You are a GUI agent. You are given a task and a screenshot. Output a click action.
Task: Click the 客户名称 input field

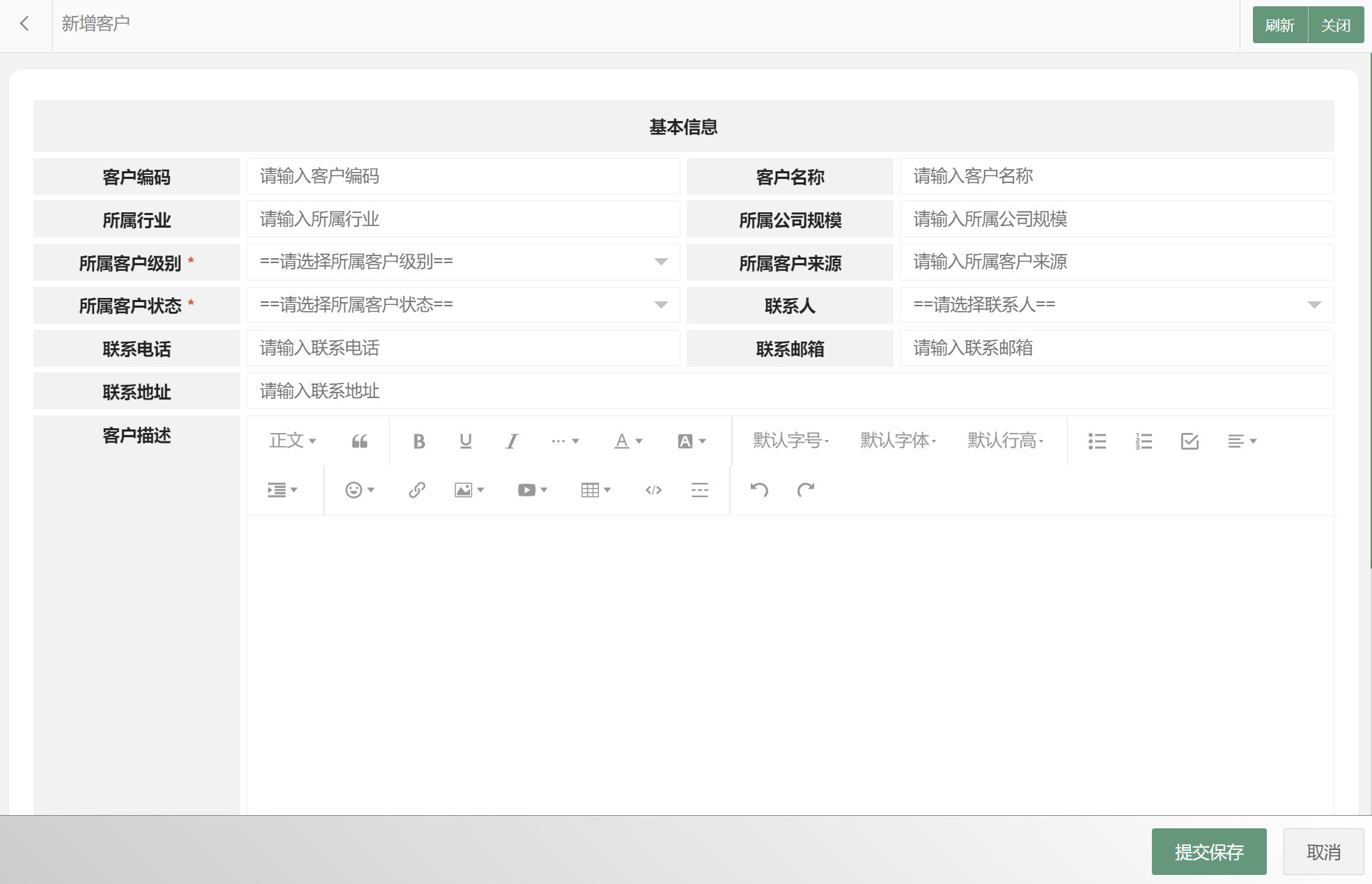[x=1116, y=177]
